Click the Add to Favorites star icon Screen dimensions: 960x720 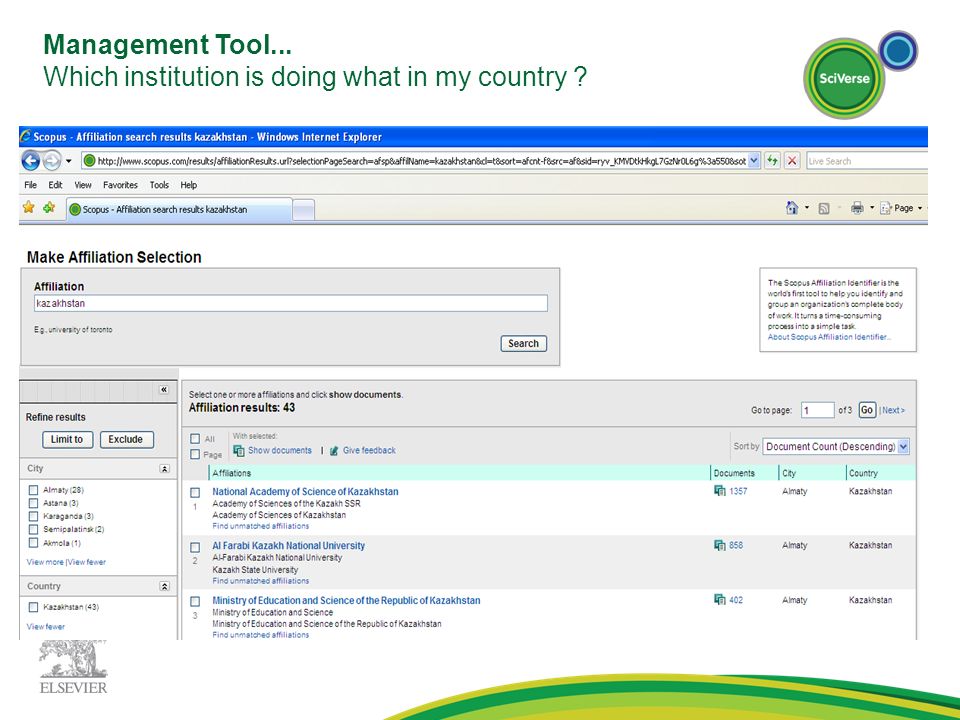pos(49,208)
